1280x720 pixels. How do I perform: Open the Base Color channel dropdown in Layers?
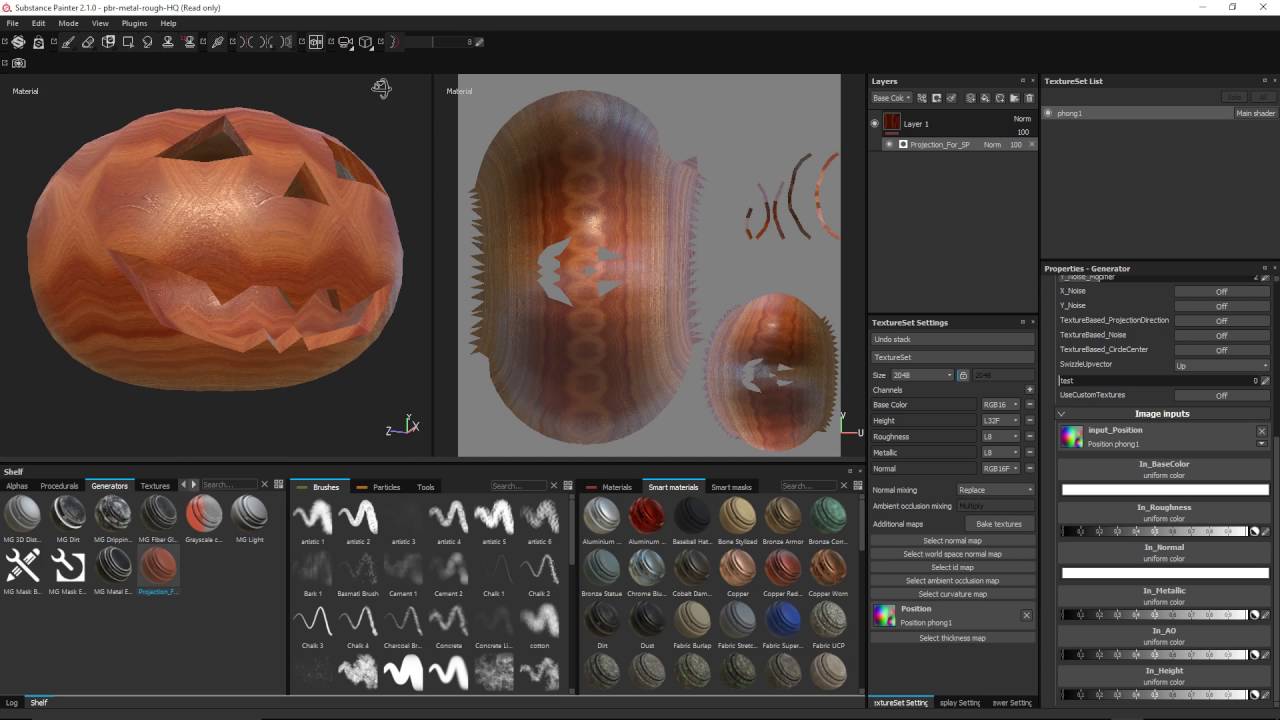(x=891, y=98)
